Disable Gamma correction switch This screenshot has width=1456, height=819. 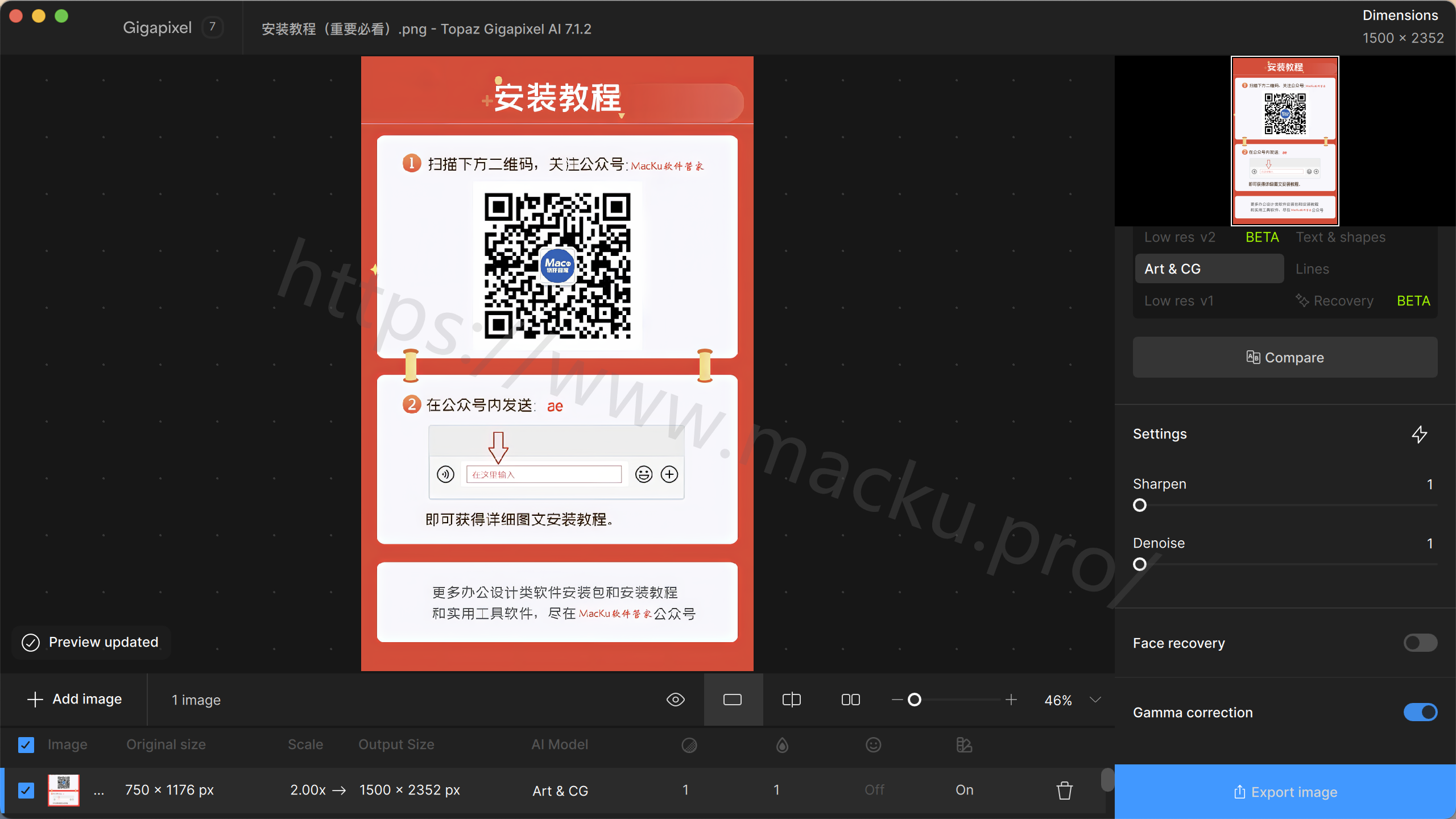pos(1420,712)
